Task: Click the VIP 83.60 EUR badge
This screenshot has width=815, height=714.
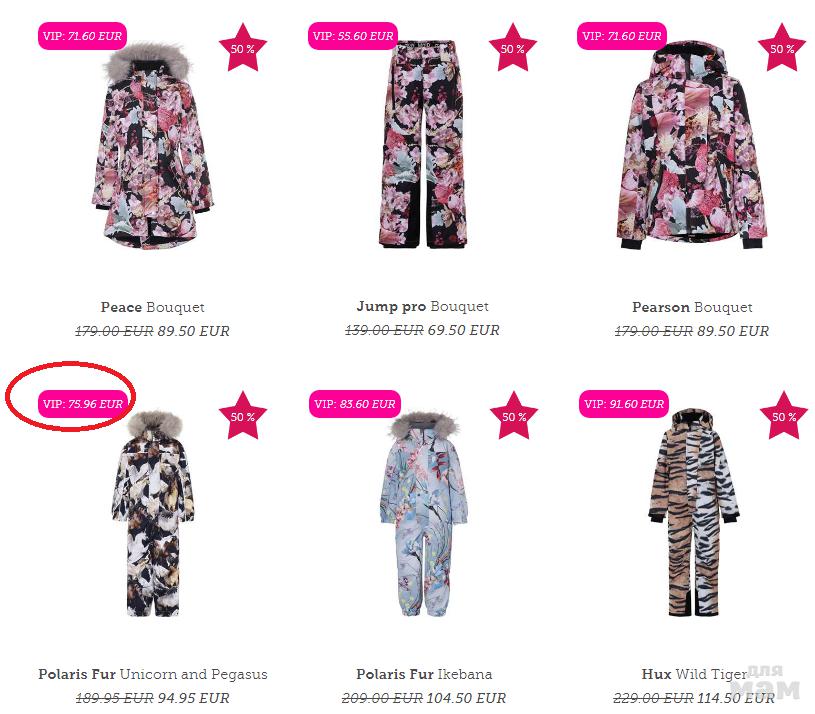Action: click(354, 404)
